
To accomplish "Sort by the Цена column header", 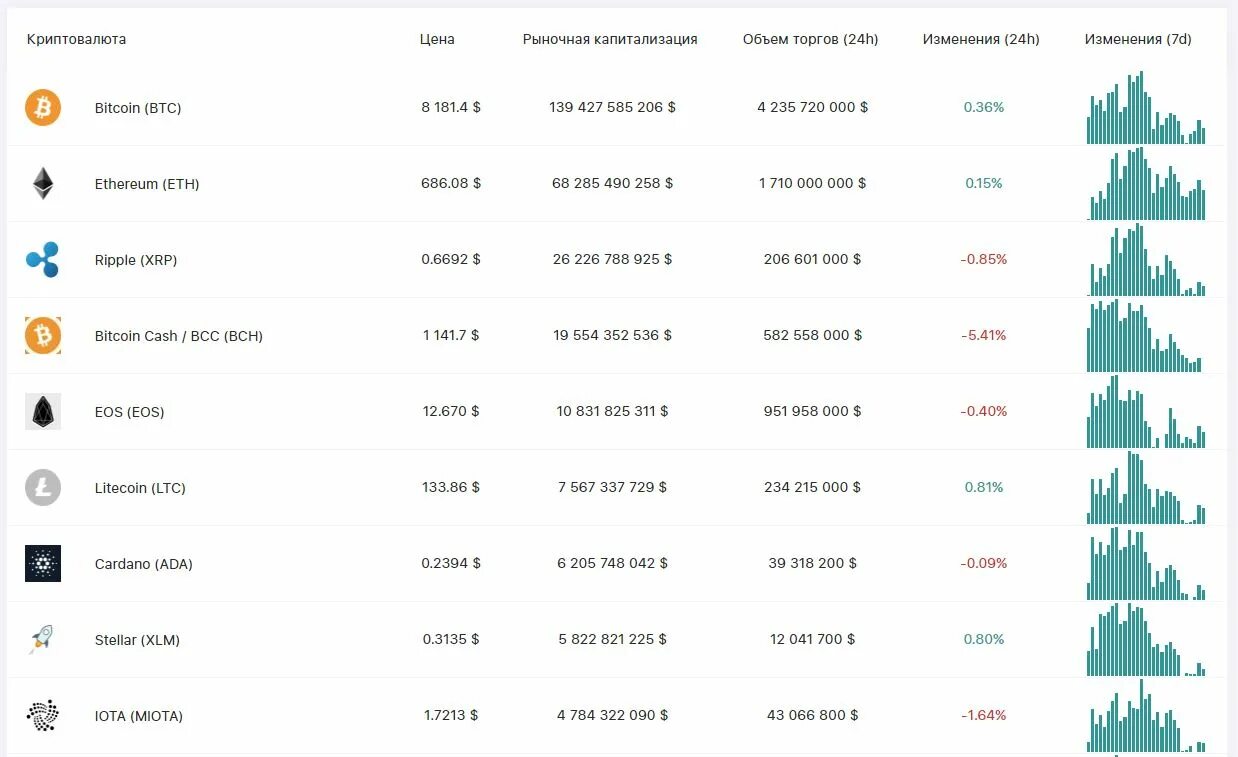I will pyautogui.click(x=437, y=40).
